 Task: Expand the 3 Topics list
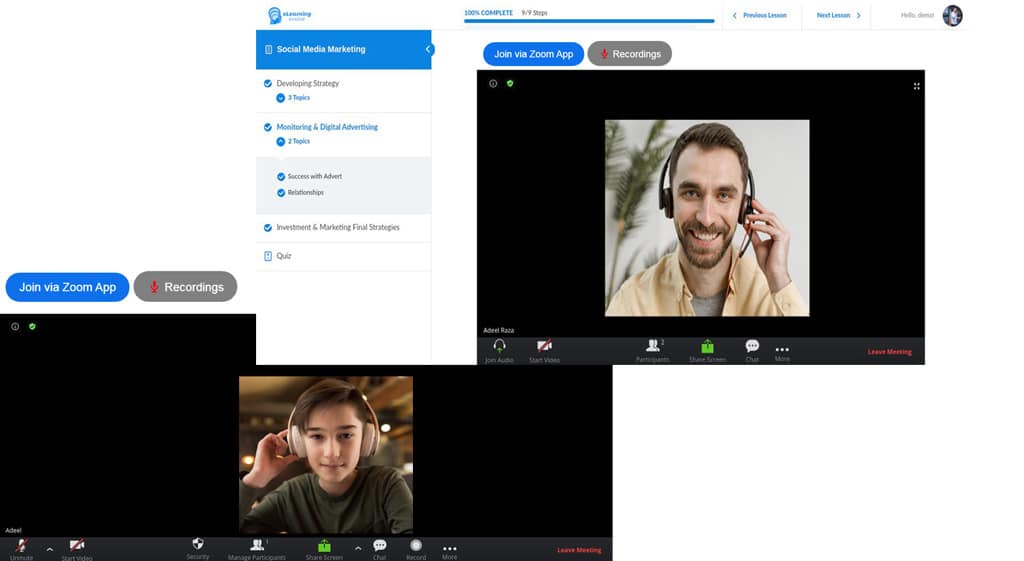point(281,98)
